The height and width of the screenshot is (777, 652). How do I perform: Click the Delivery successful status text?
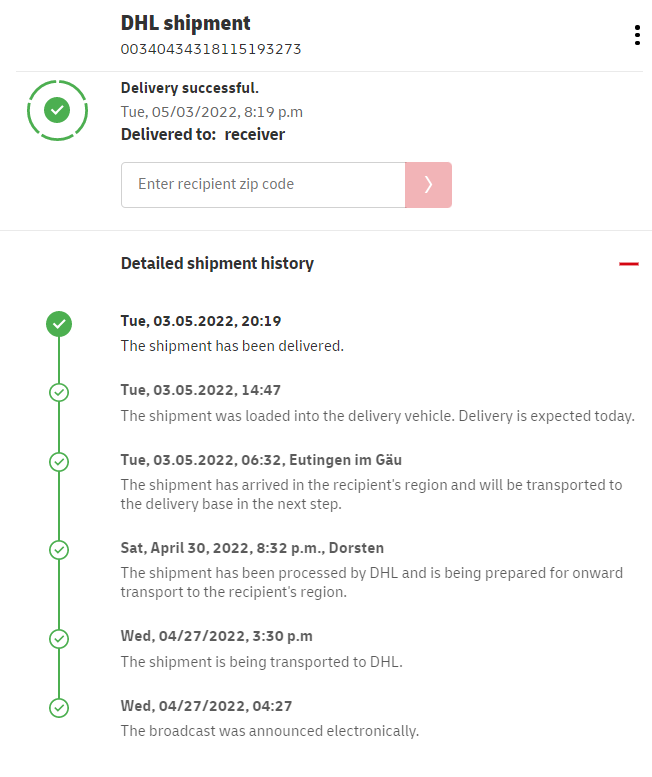(x=190, y=88)
